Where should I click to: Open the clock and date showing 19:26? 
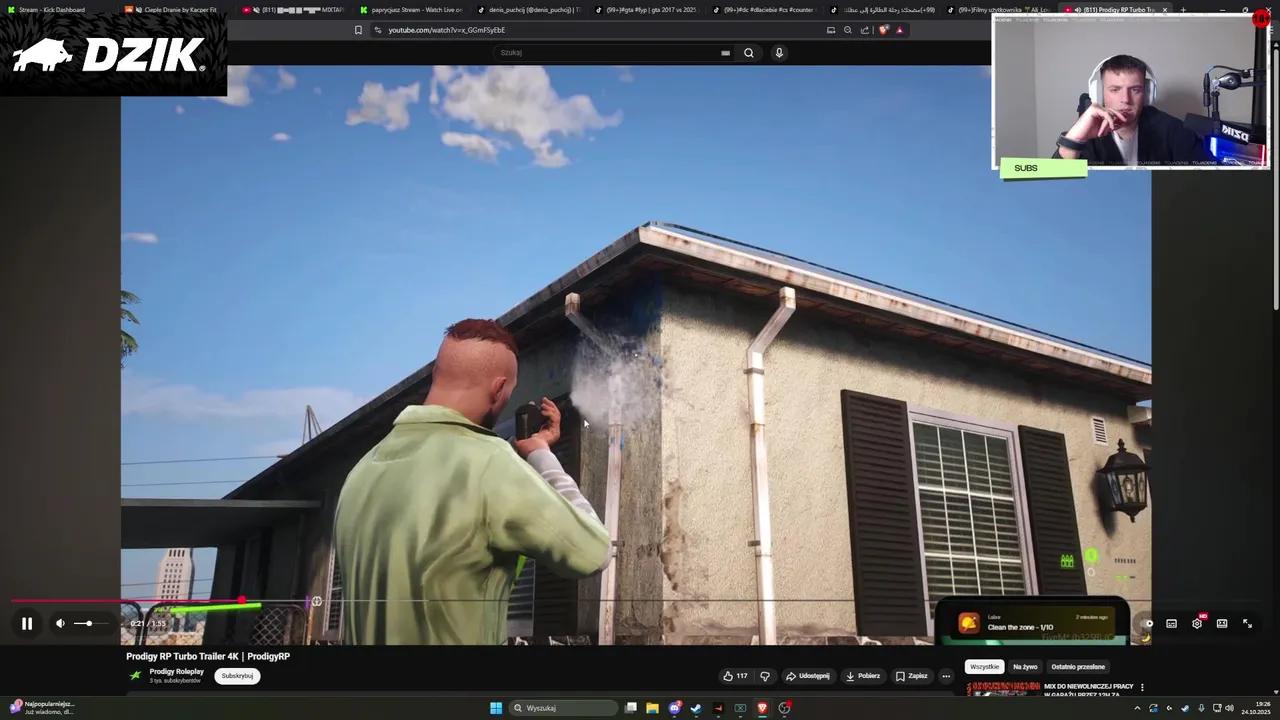(x=1256, y=708)
